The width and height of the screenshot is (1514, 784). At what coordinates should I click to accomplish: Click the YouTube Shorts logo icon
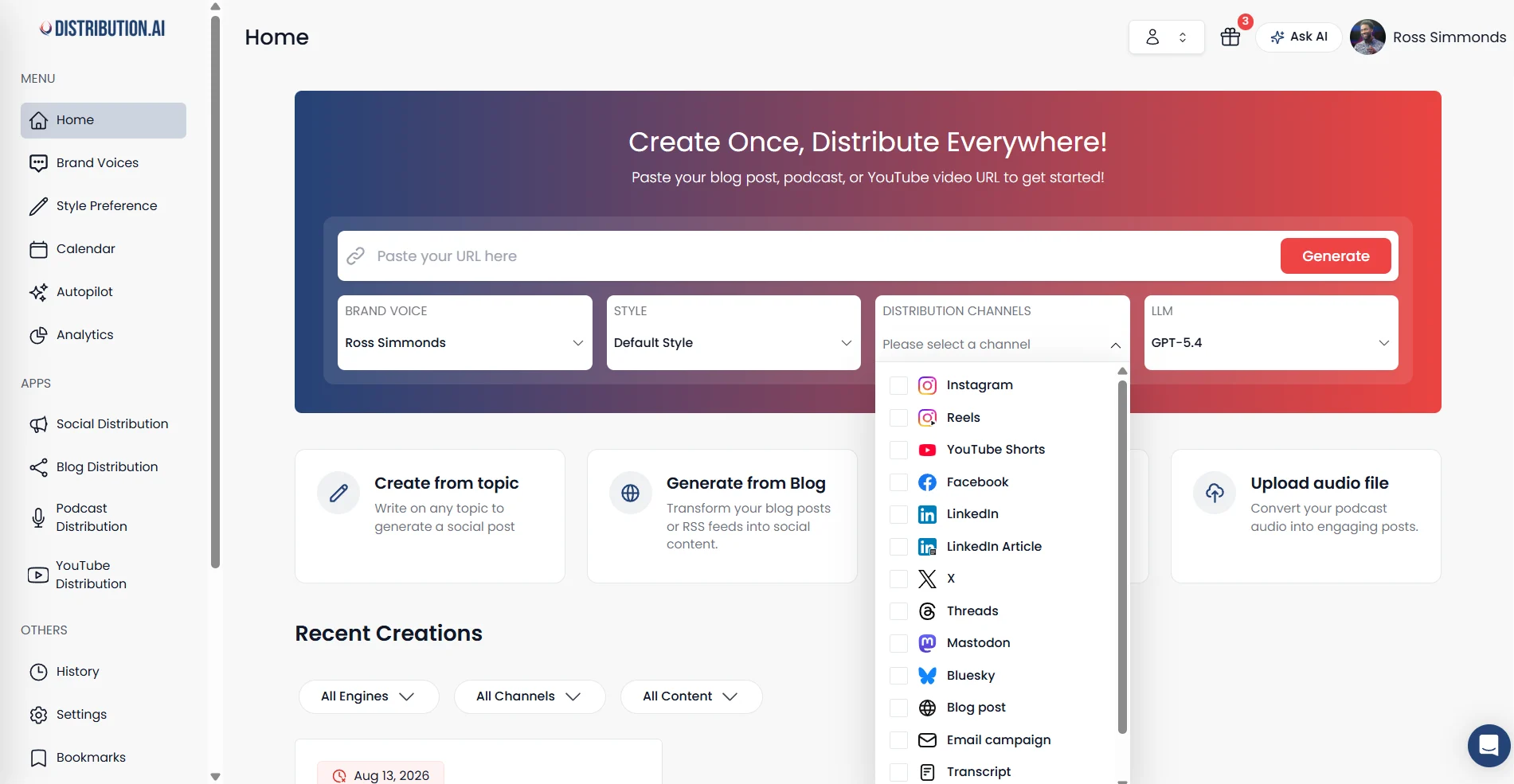pos(927,450)
